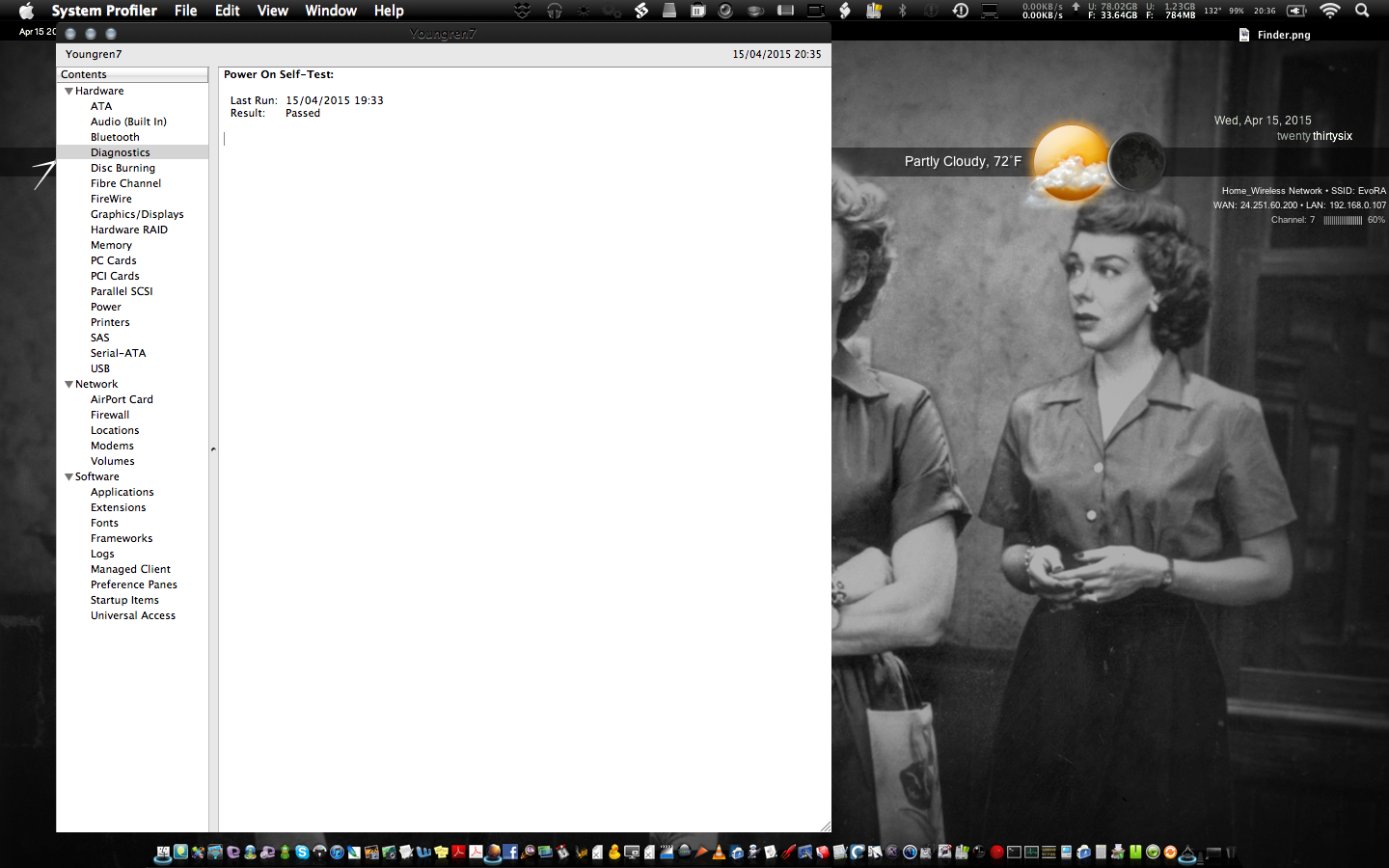This screenshot has height=868, width=1389.
Task: Select ATA in the Hardware list
Action: [x=101, y=106]
